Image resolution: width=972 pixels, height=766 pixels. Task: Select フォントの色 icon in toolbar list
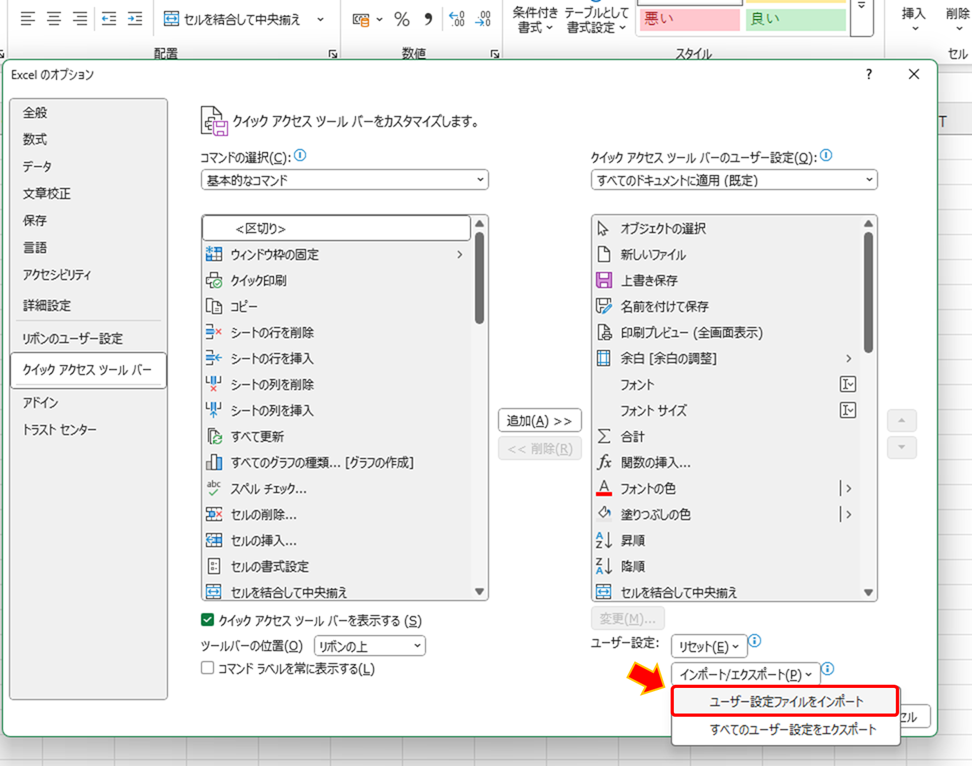(604, 488)
